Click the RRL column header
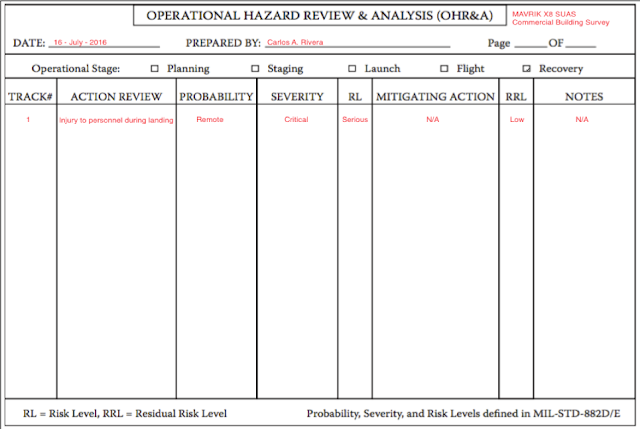 (516, 97)
